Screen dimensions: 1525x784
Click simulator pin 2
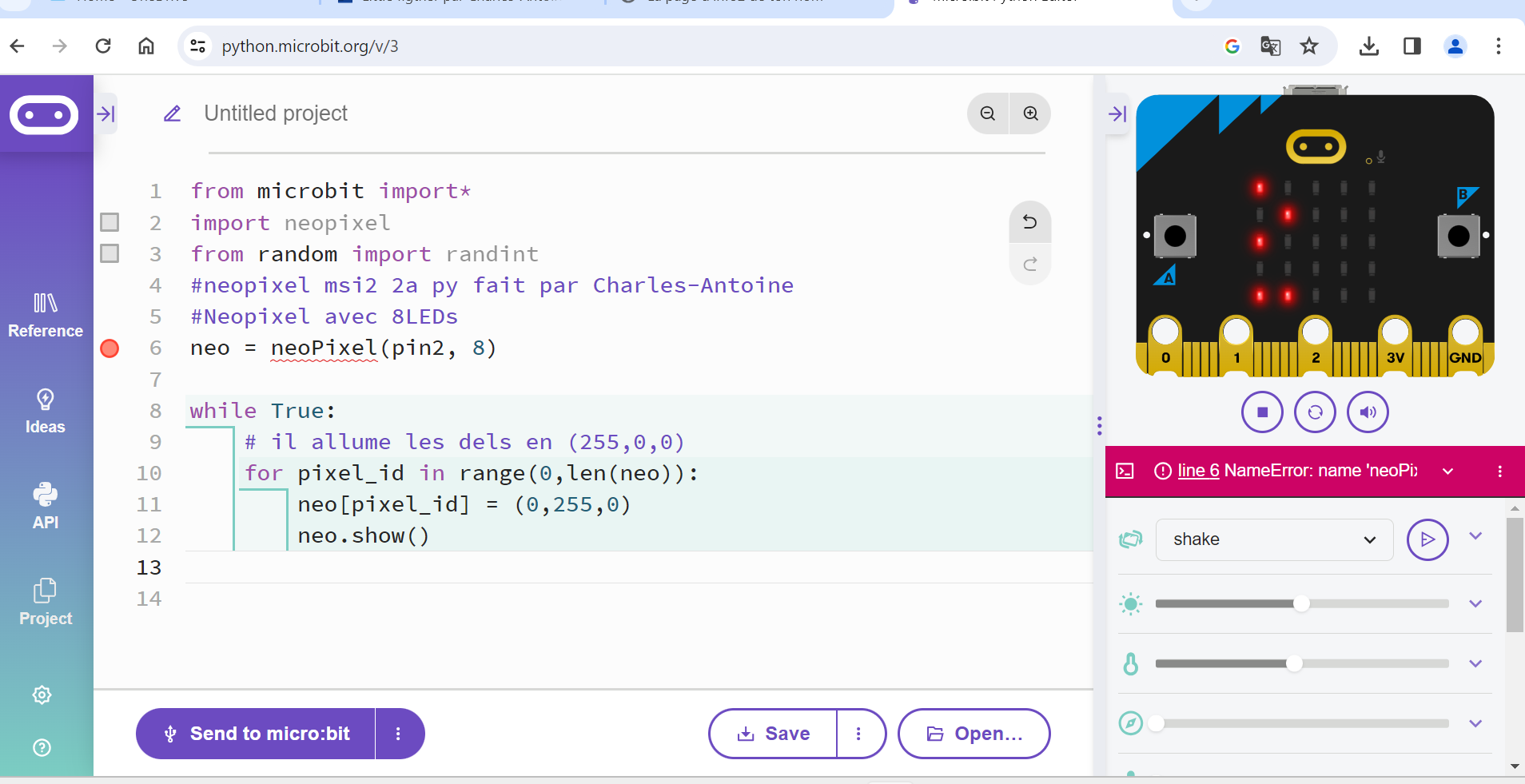(1315, 345)
